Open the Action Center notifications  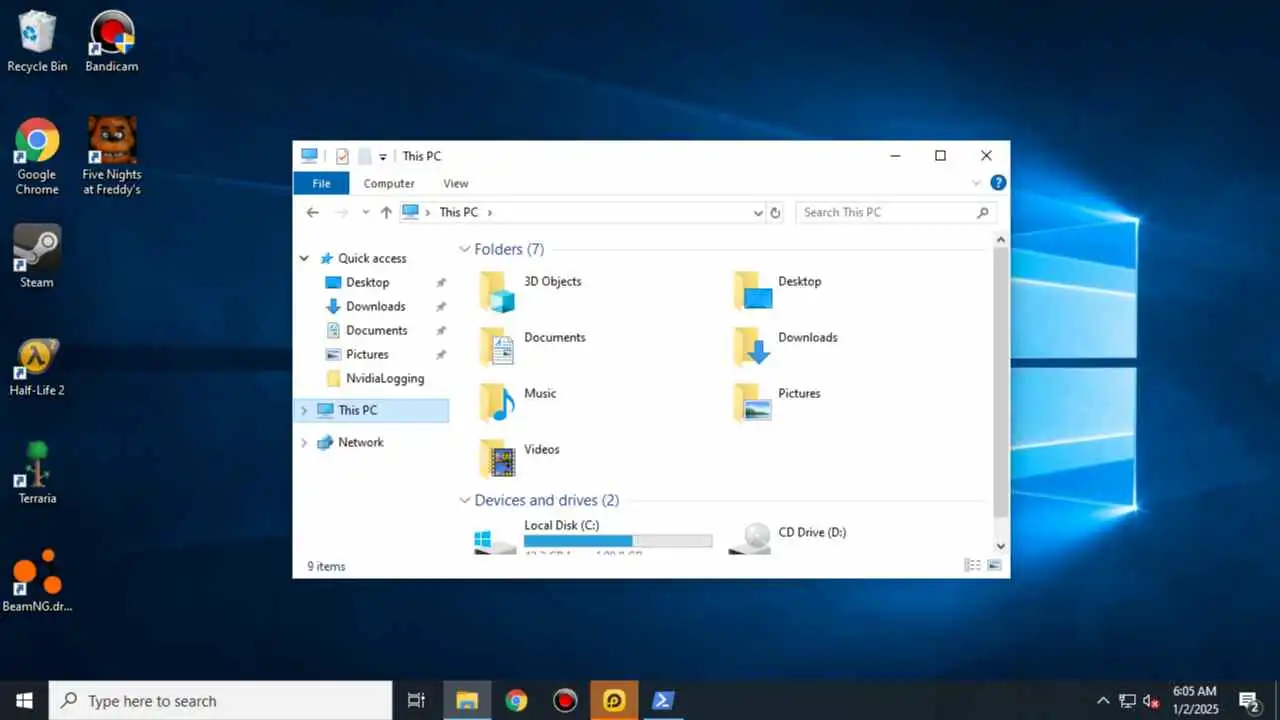[1249, 701]
